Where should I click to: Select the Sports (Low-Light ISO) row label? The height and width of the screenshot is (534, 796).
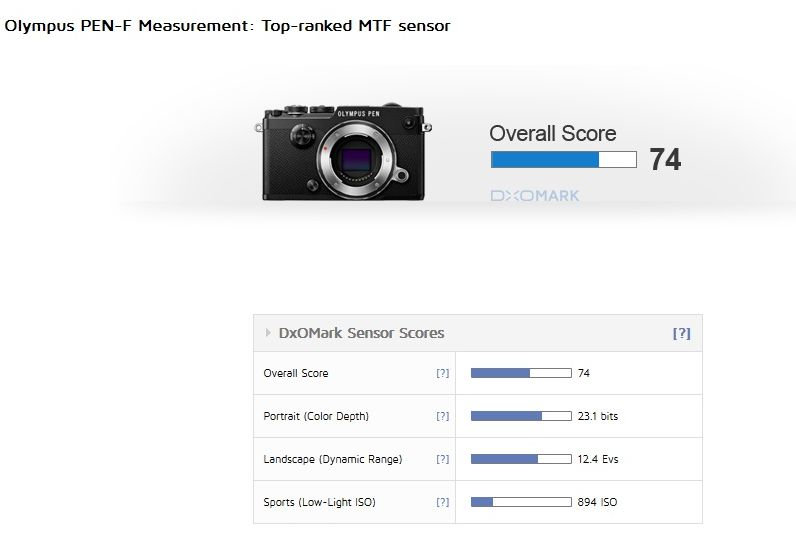(319, 502)
